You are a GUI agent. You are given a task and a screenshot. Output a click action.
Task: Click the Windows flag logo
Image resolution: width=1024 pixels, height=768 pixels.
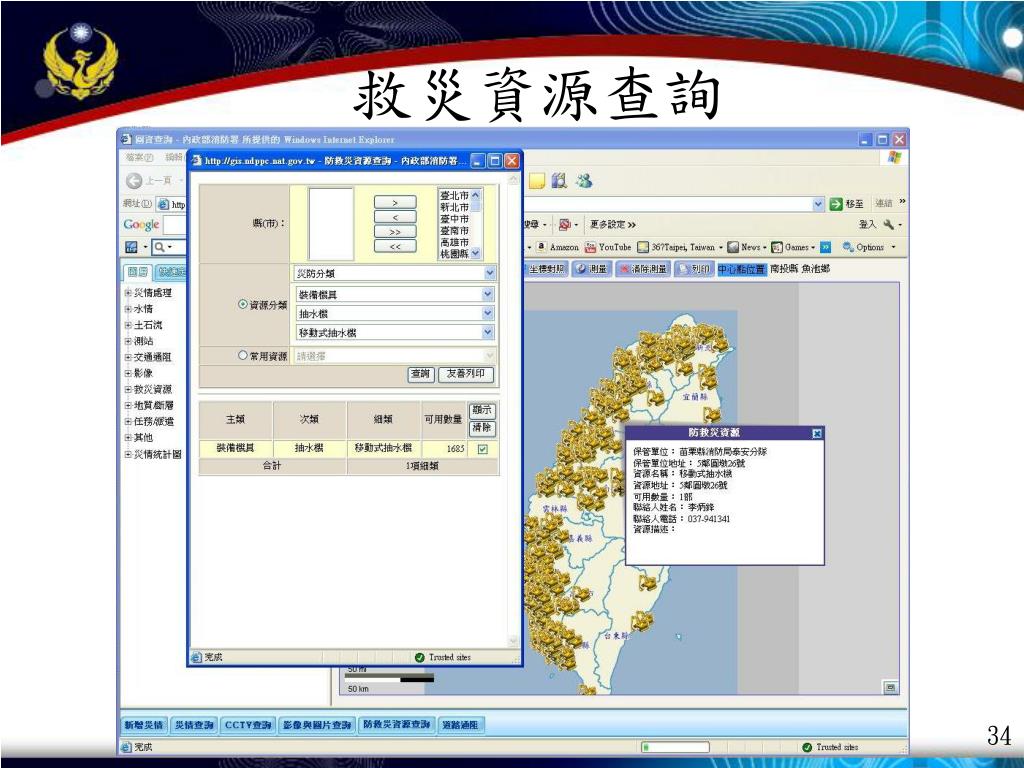tap(895, 157)
